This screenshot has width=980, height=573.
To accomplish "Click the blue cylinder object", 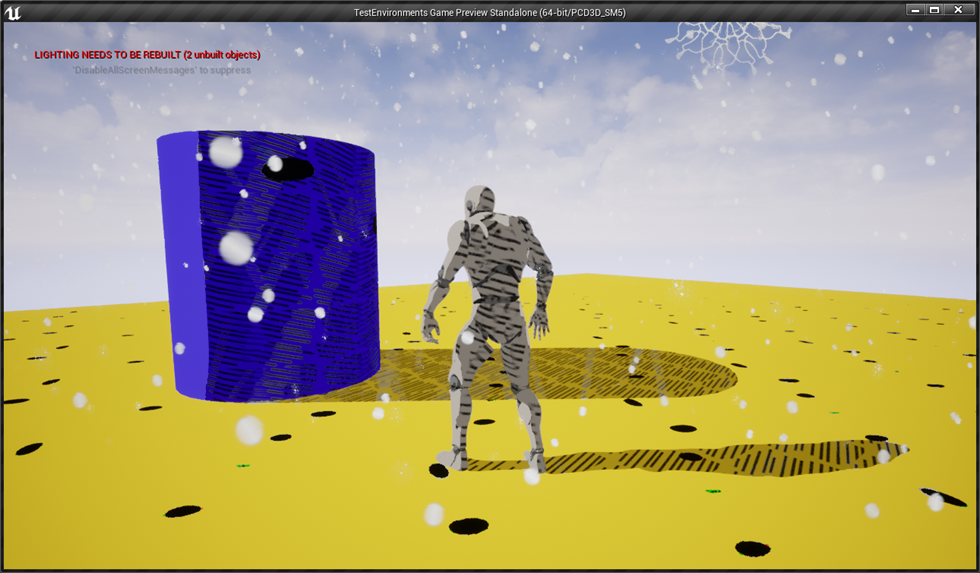I will point(268,265).
